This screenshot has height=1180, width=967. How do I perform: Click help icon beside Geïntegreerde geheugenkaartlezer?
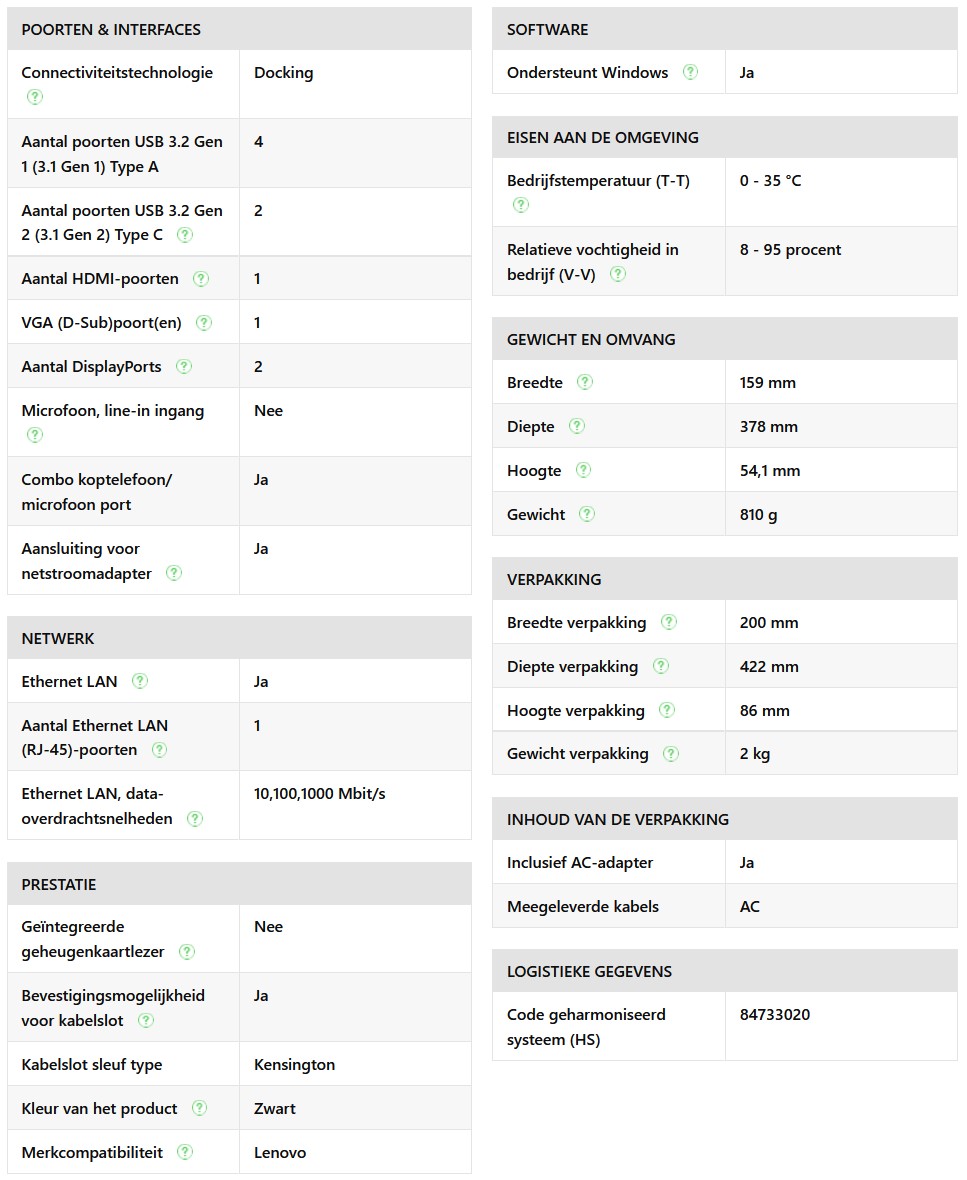pyautogui.click(x=187, y=952)
